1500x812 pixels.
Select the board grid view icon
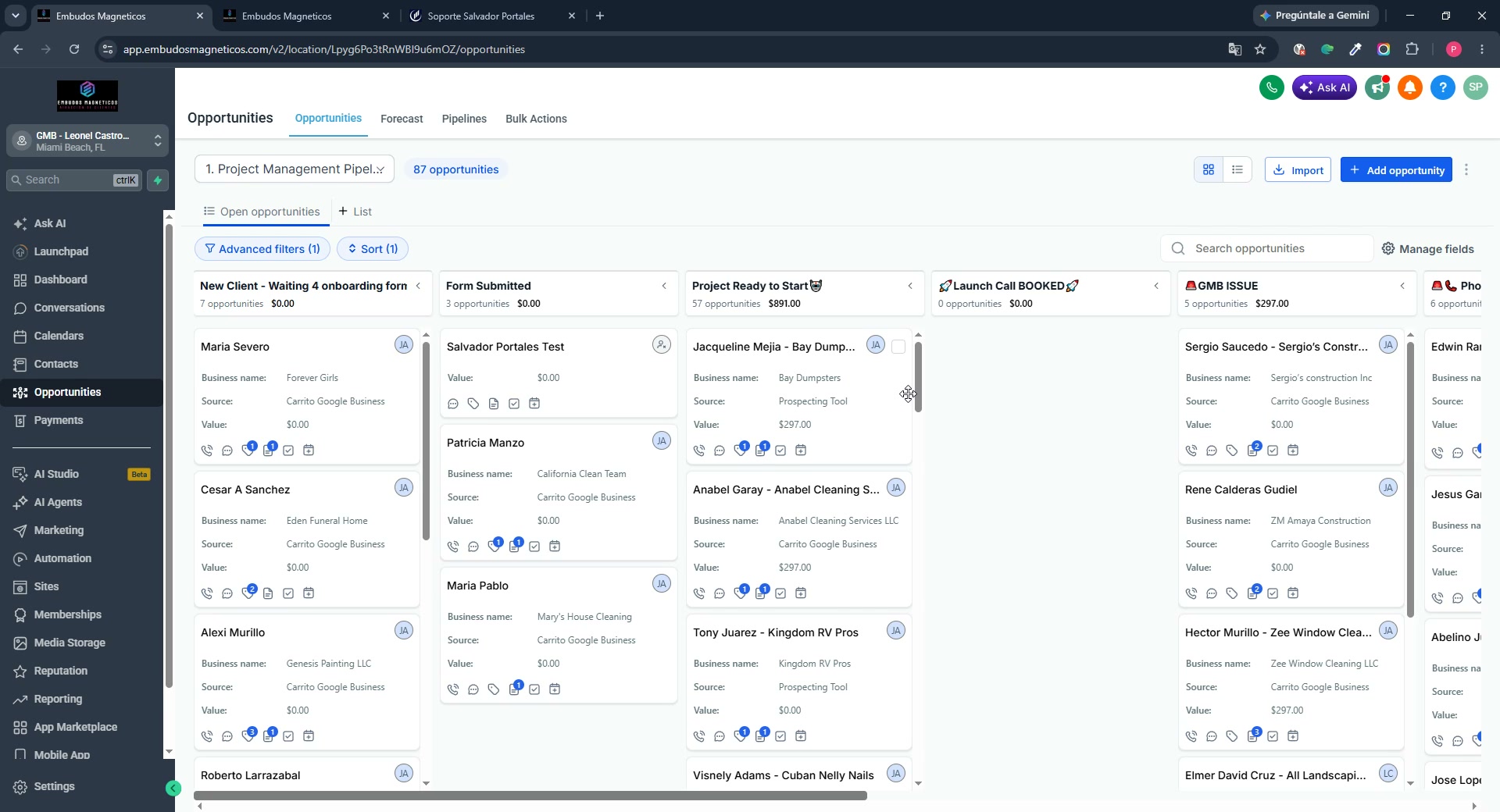1208,169
